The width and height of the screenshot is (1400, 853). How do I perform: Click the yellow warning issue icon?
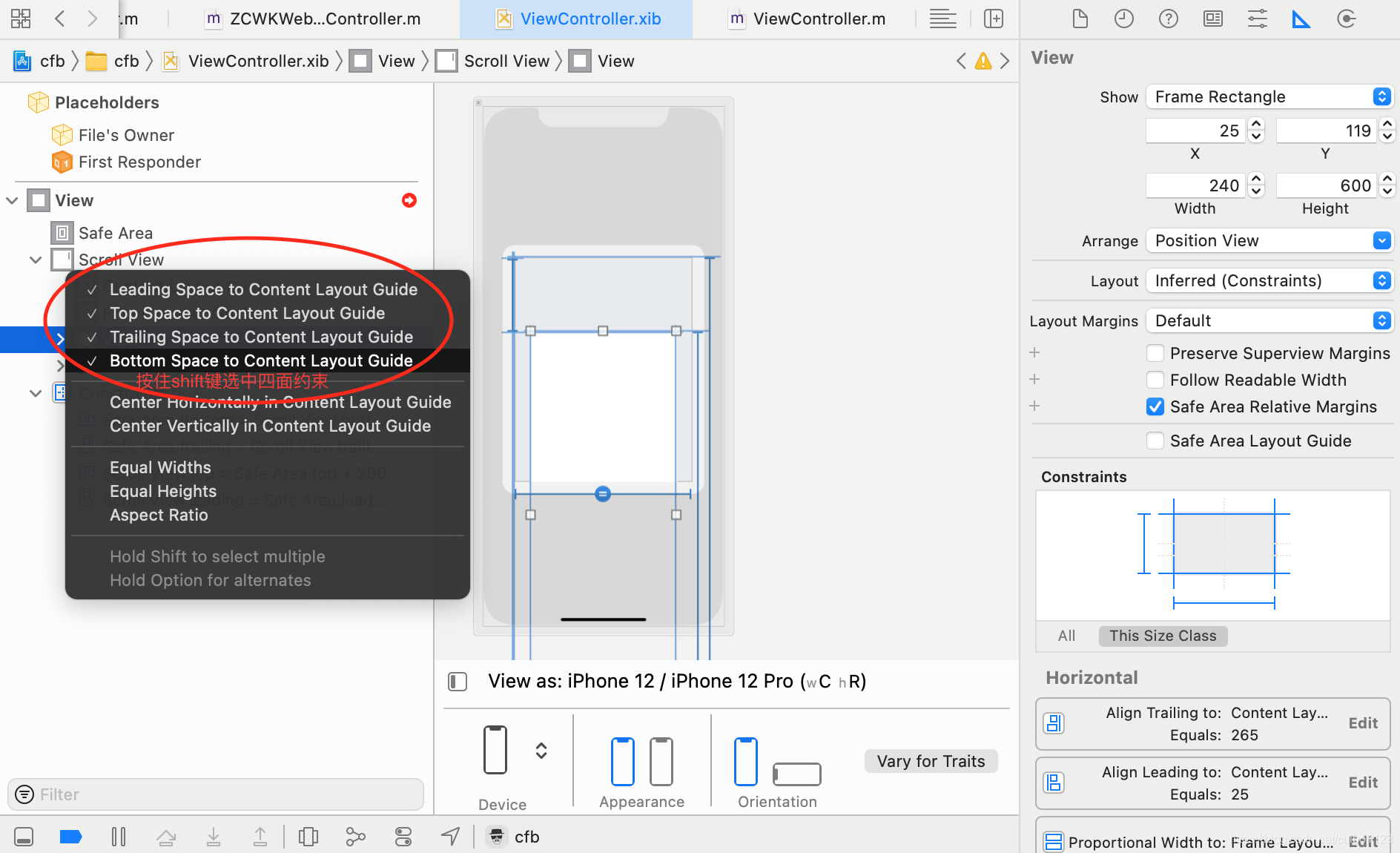[983, 61]
